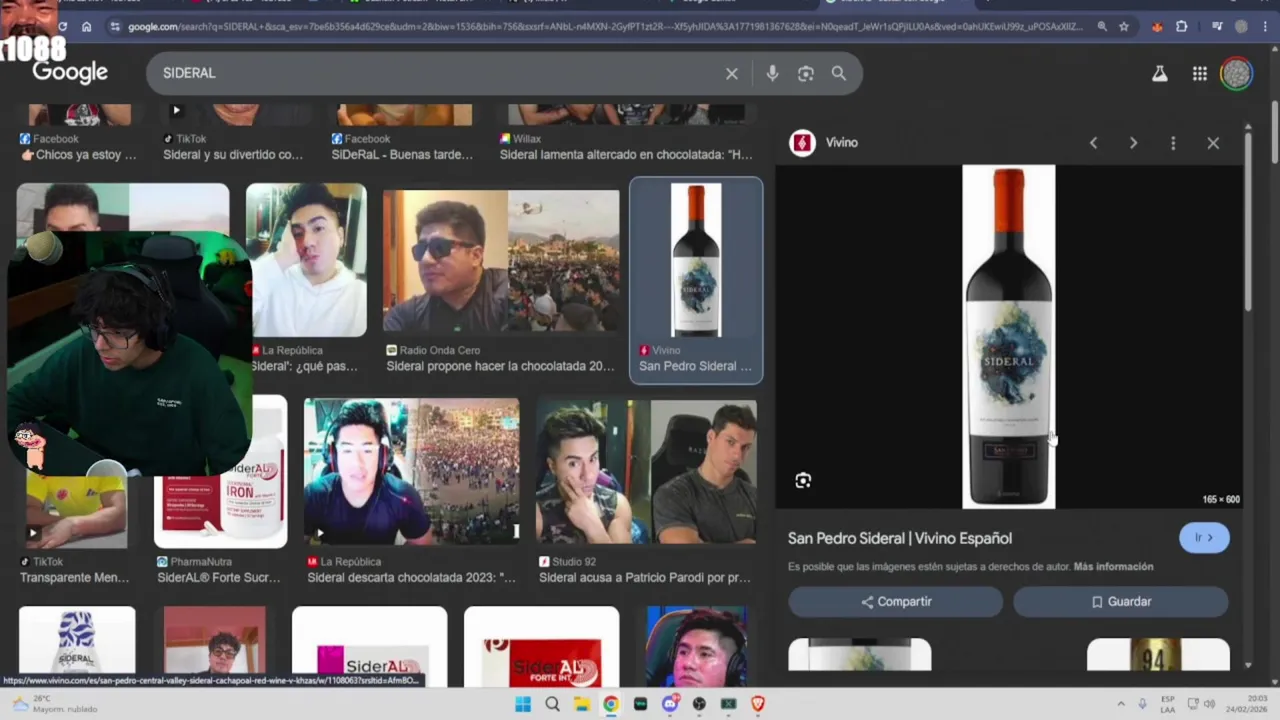The image size is (1280, 720).
Task: Click the page vertical scrollbar
Action: [x=1274, y=130]
